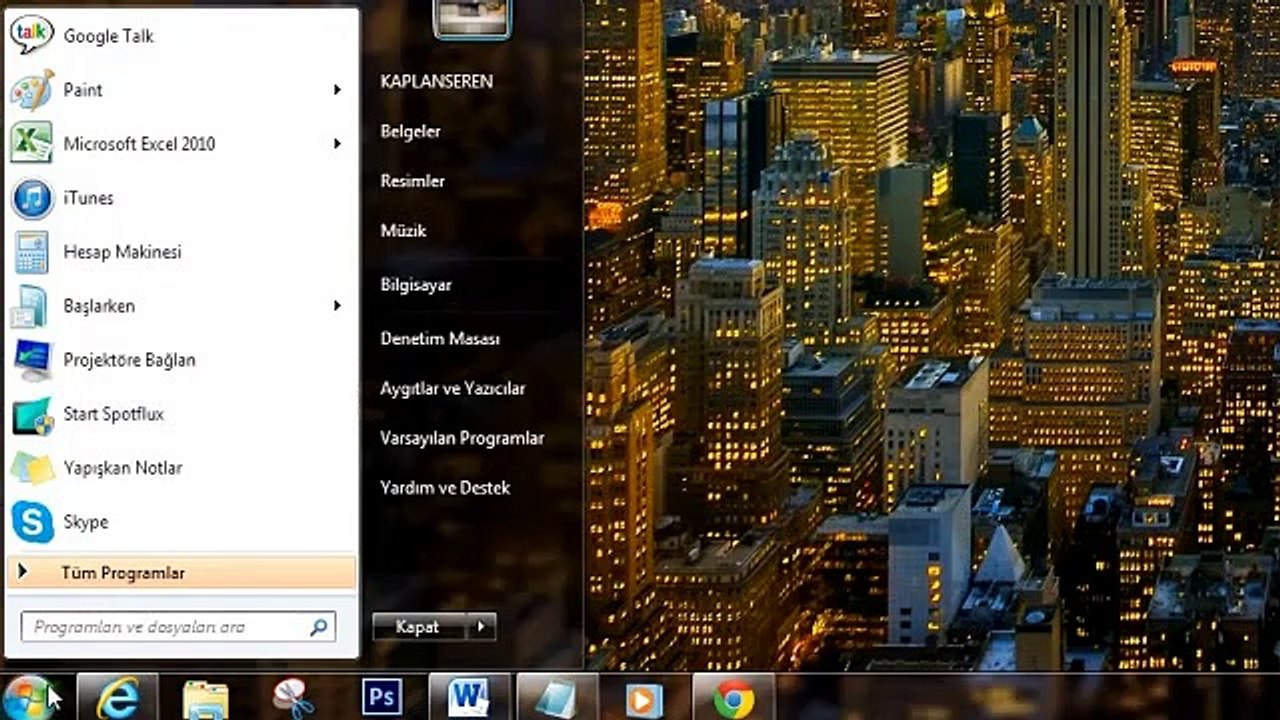Image resolution: width=1280 pixels, height=720 pixels.
Task: Click the Photoshop icon in the taskbar
Action: [x=381, y=697]
